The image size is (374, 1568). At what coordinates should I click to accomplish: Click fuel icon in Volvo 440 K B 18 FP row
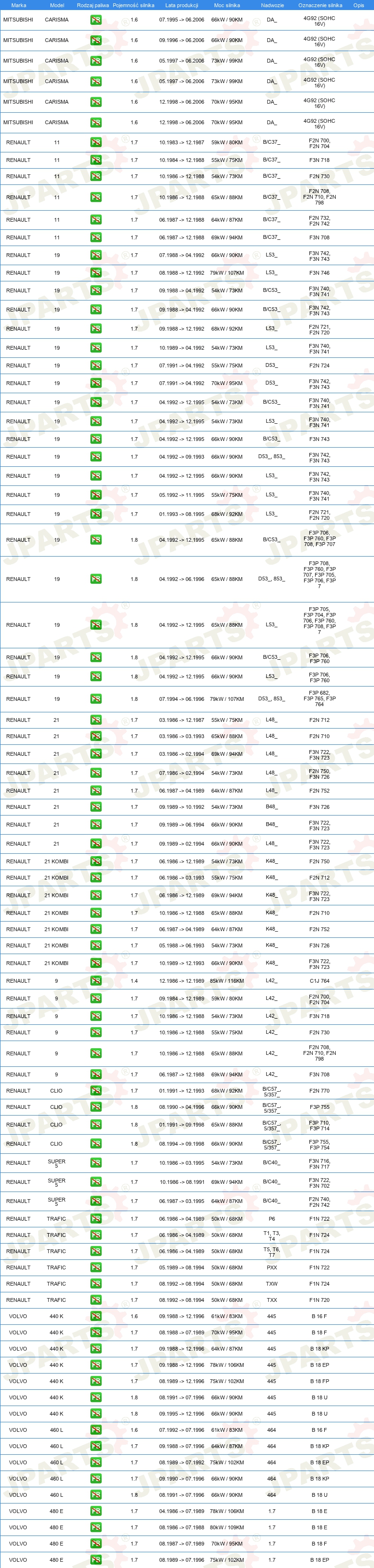96,1382
